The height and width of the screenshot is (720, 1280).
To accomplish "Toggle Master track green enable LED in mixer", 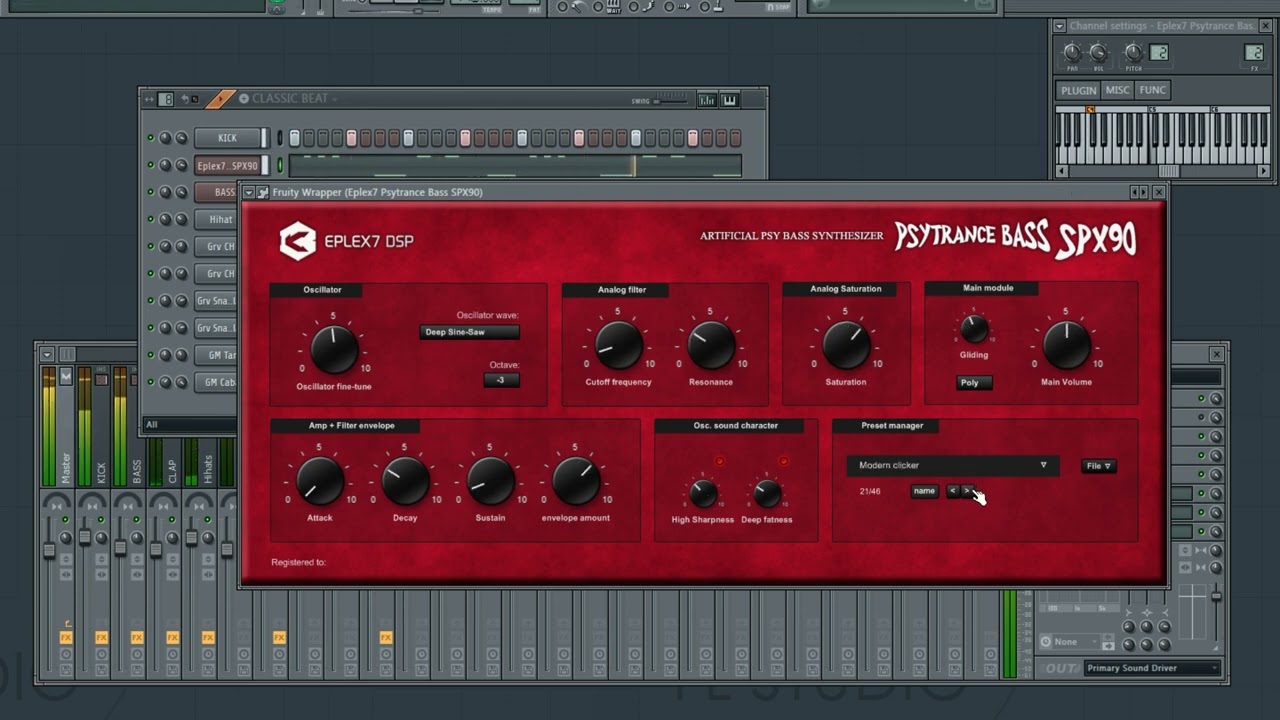I will coord(66,520).
